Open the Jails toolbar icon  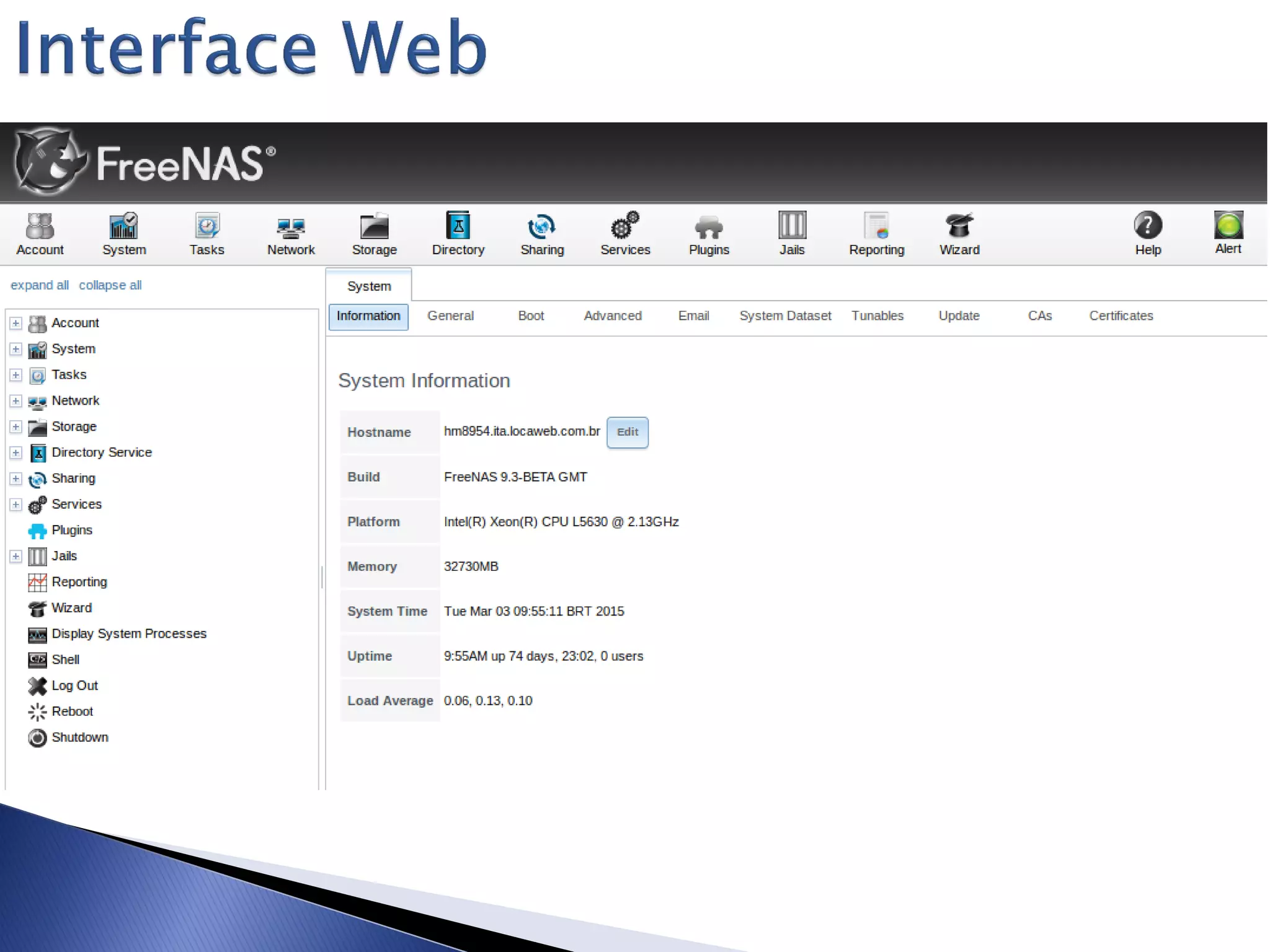[791, 226]
